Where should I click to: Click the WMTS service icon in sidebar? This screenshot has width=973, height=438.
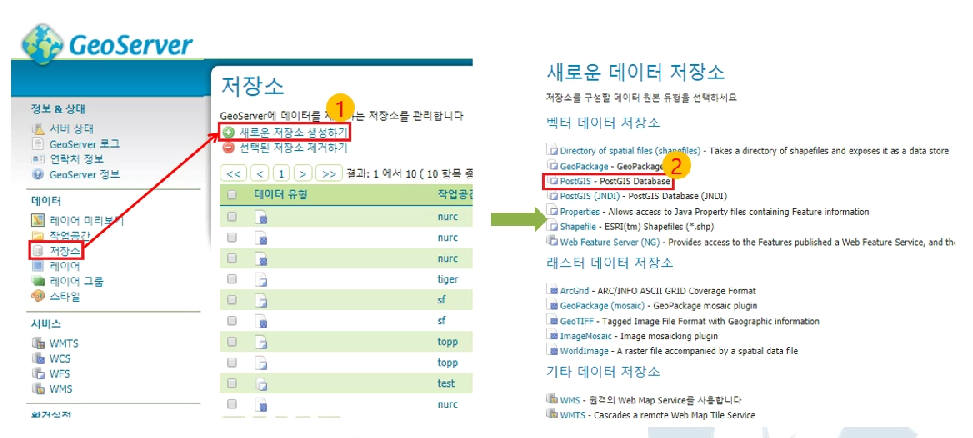click(38, 343)
